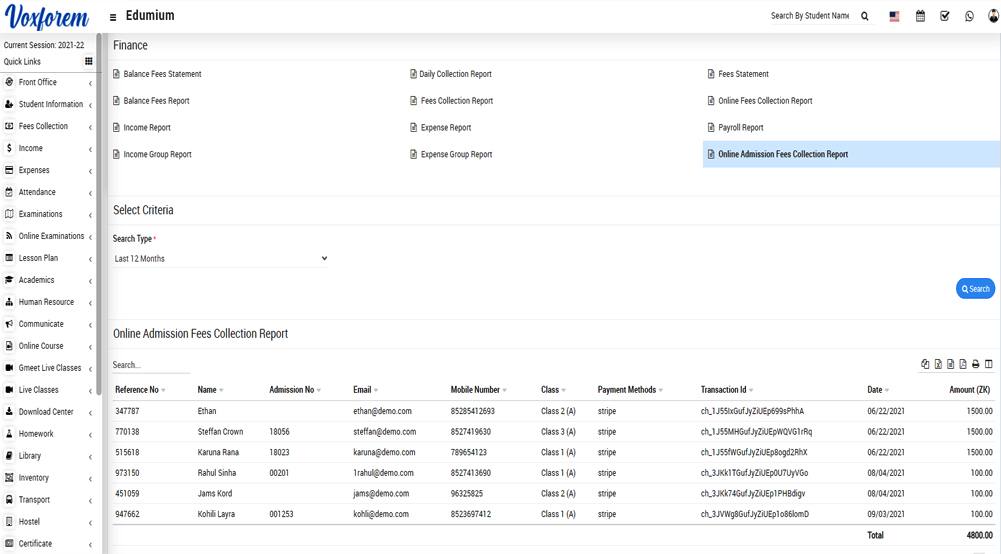
Task: Copy table data with copy icon
Action: point(925,365)
